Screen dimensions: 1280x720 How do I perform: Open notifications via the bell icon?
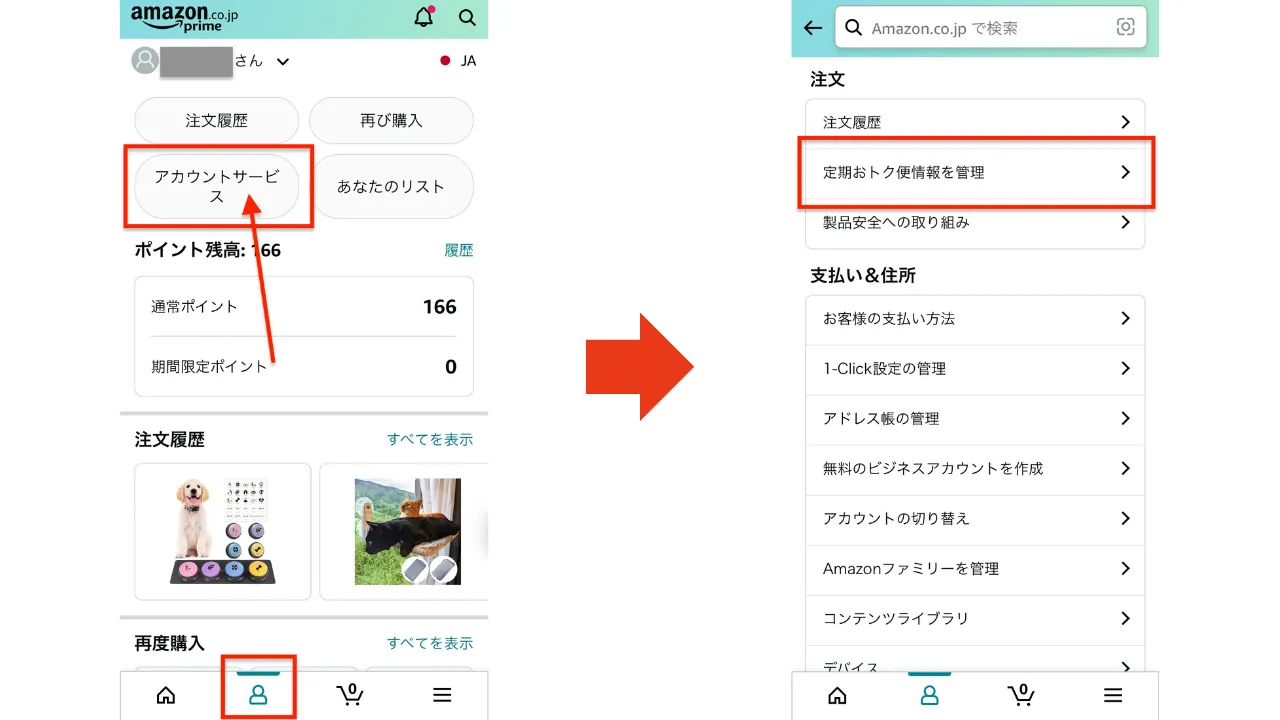tap(423, 18)
